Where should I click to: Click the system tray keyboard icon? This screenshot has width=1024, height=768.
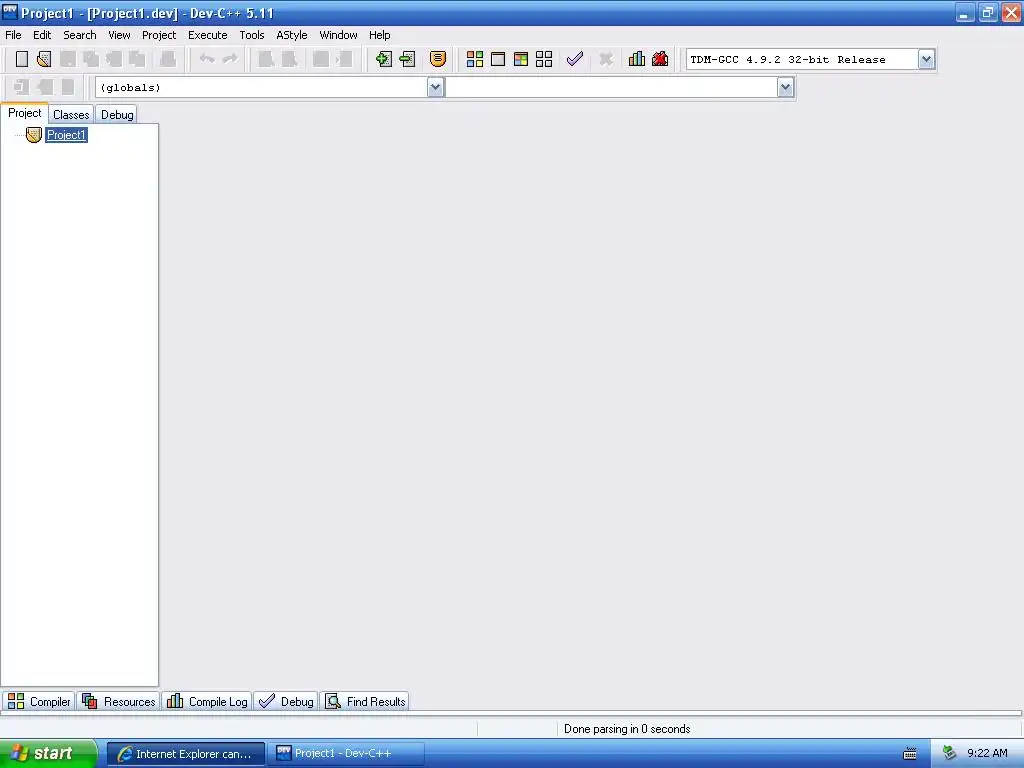coord(910,754)
